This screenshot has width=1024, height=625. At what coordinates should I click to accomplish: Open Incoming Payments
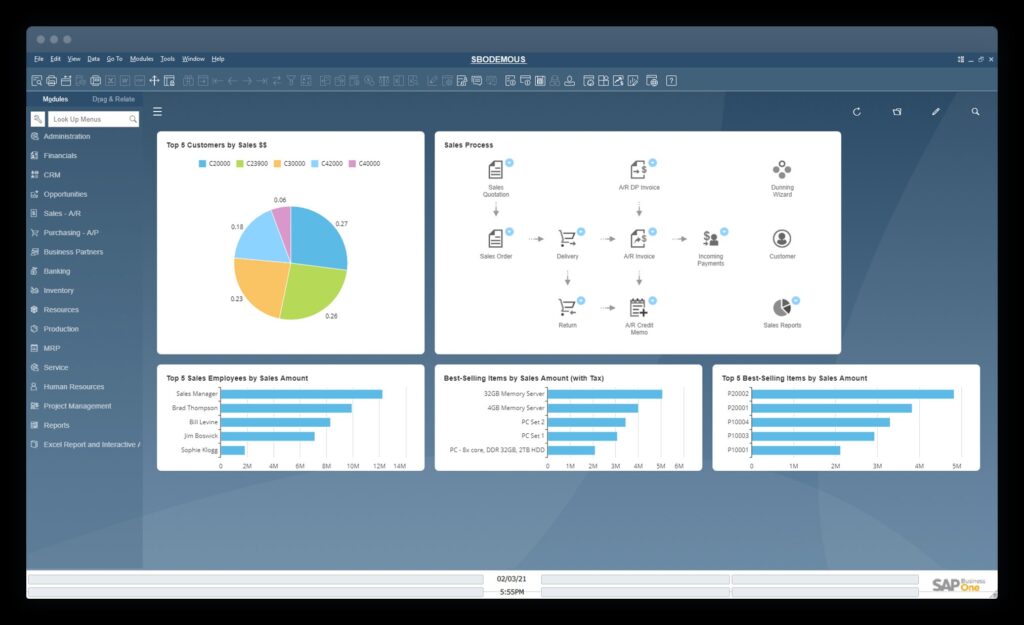(710, 240)
